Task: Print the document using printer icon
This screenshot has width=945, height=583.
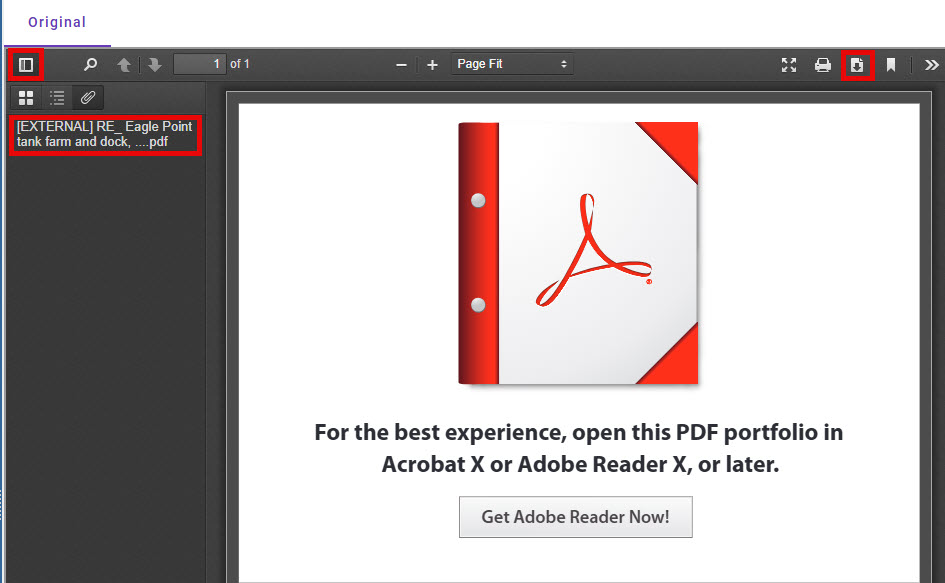Action: 823,65
